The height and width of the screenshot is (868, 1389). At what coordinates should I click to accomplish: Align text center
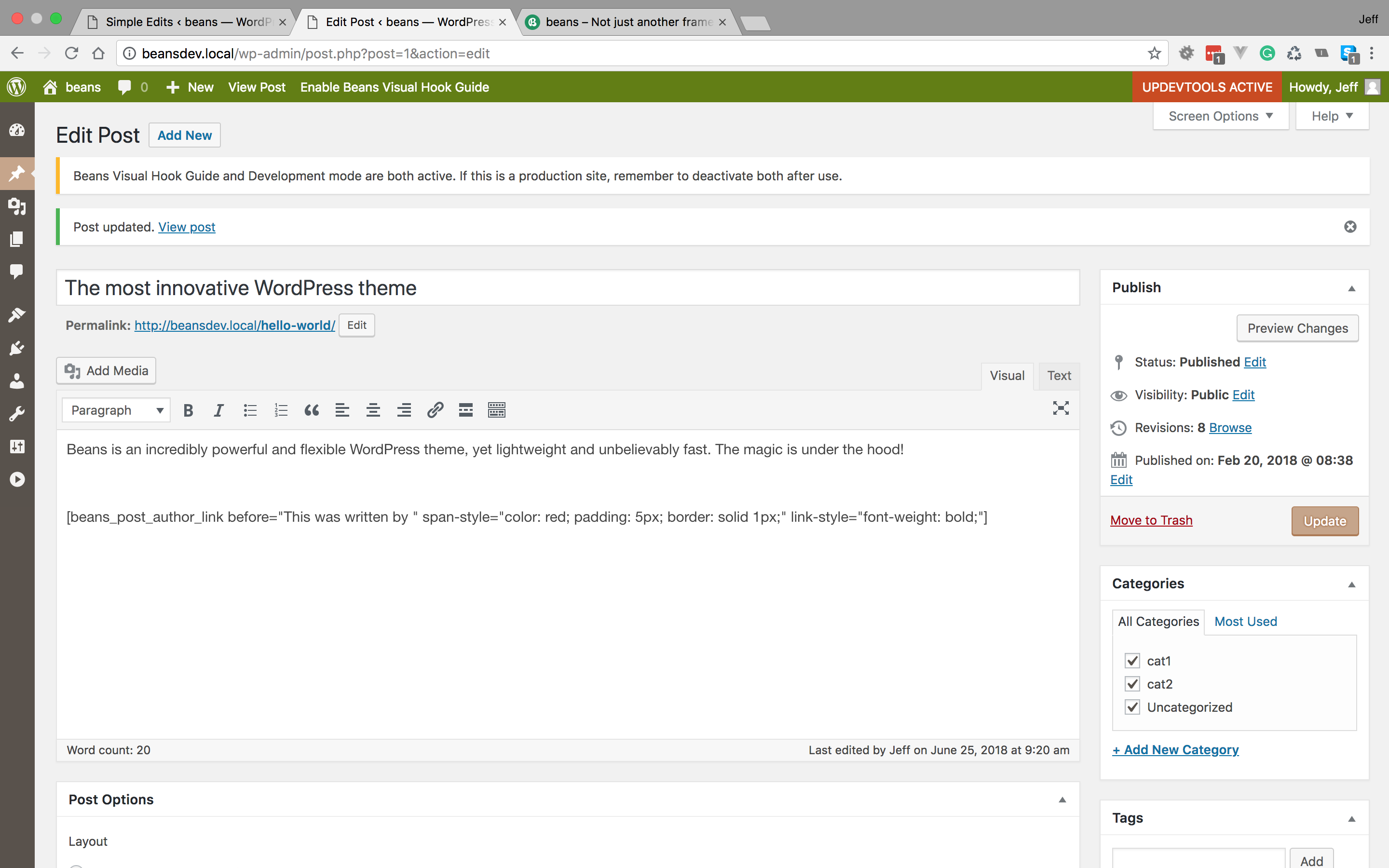(x=373, y=410)
